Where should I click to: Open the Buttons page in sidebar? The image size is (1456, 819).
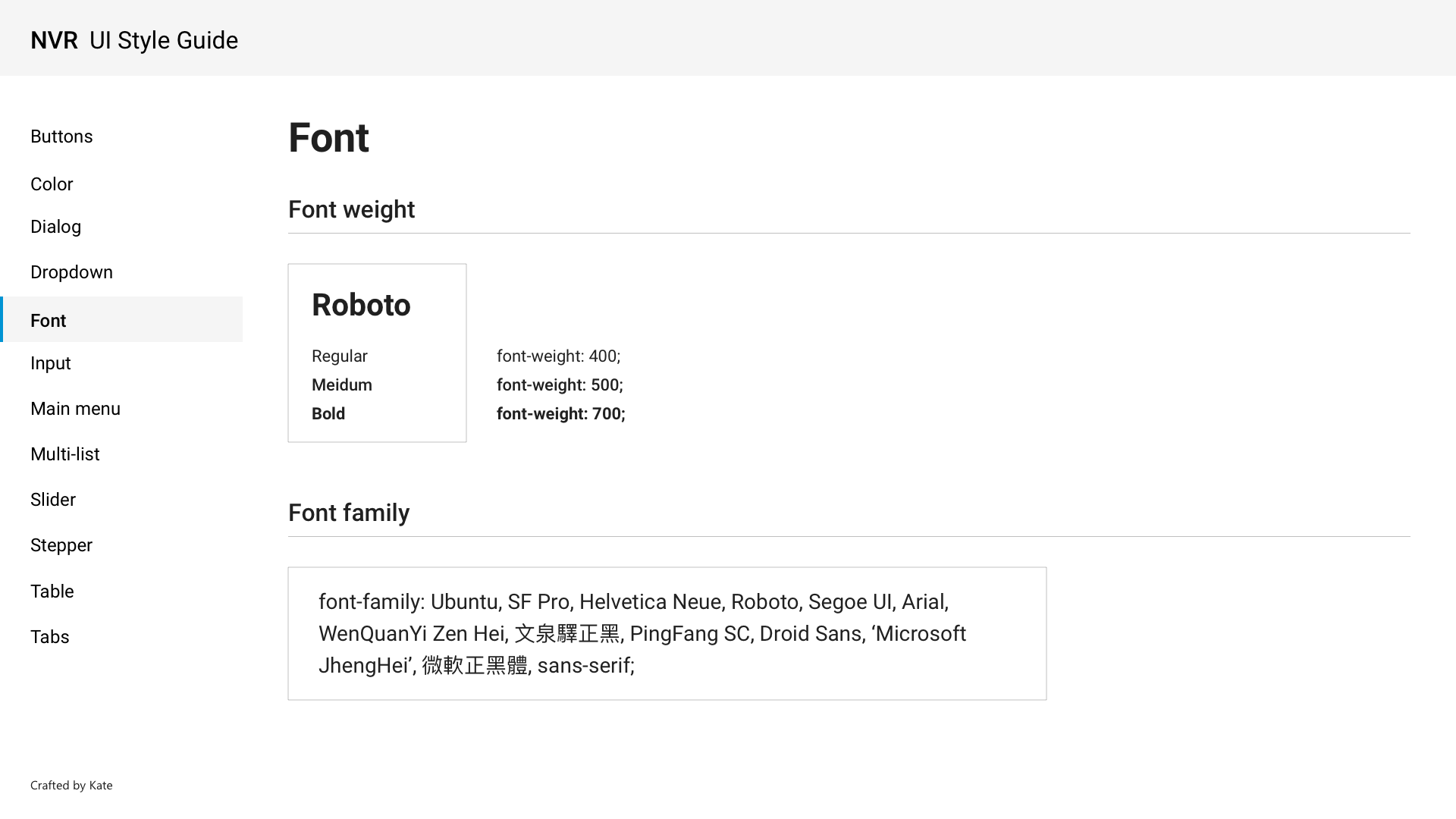tap(61, 136)
